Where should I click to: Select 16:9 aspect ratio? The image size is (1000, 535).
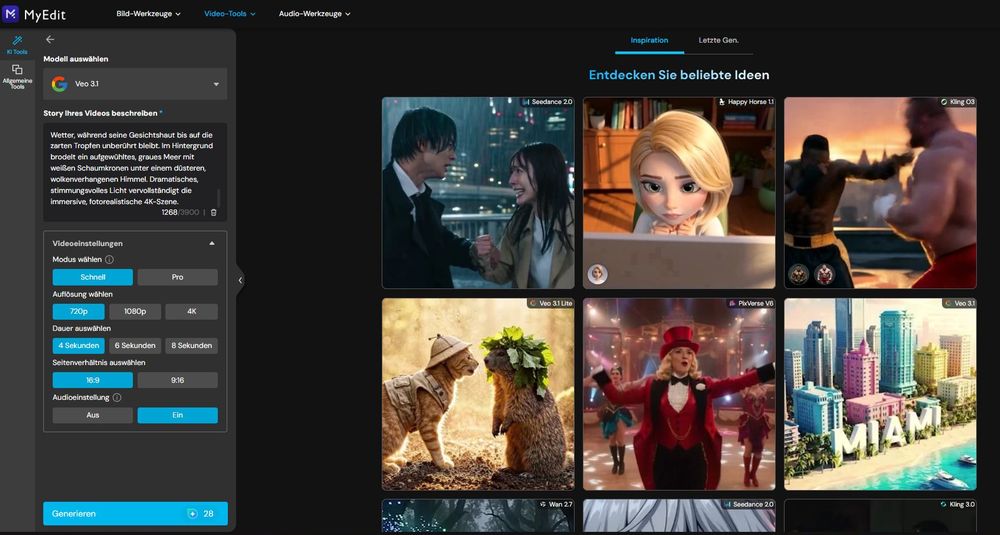coord(92,380)
